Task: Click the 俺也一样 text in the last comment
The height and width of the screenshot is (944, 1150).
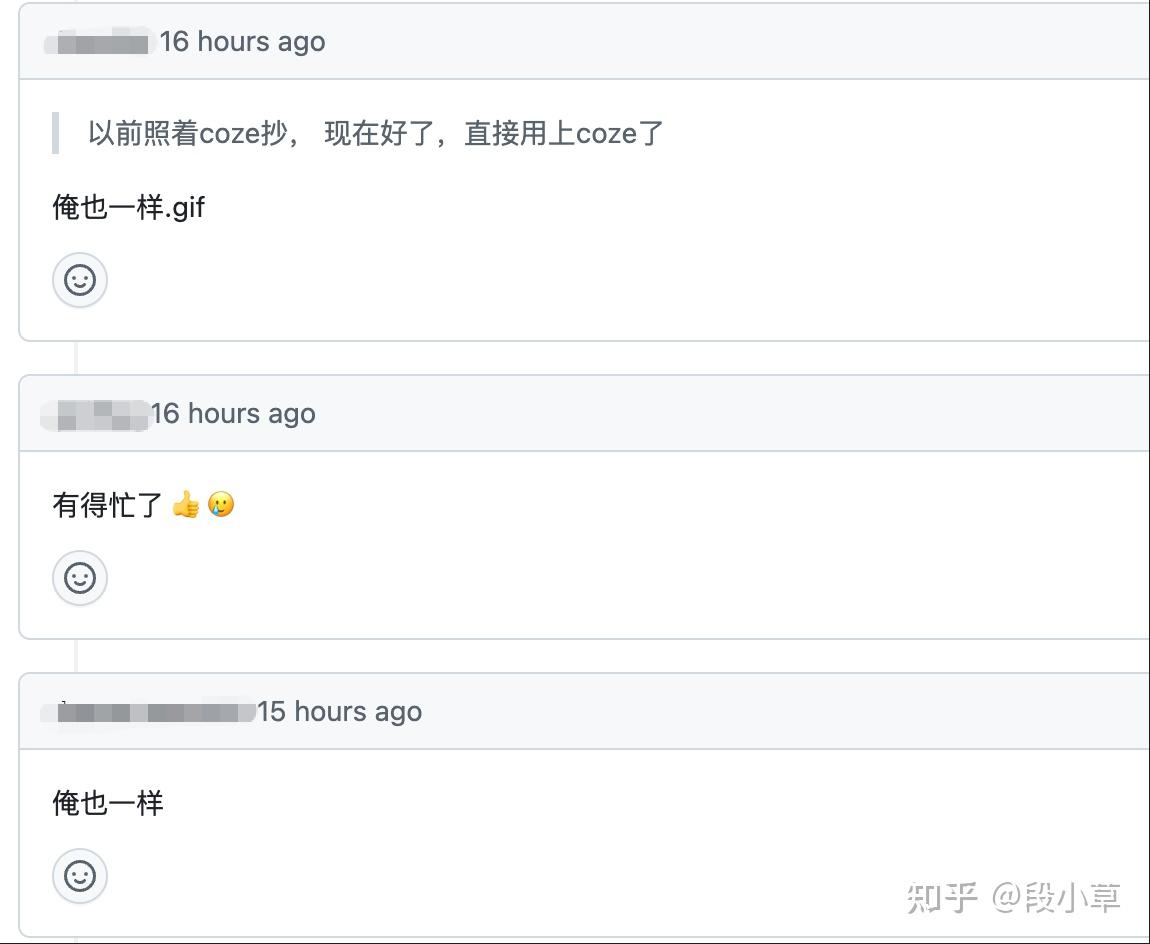Action: pyautogui.click(x=108, y=803)
